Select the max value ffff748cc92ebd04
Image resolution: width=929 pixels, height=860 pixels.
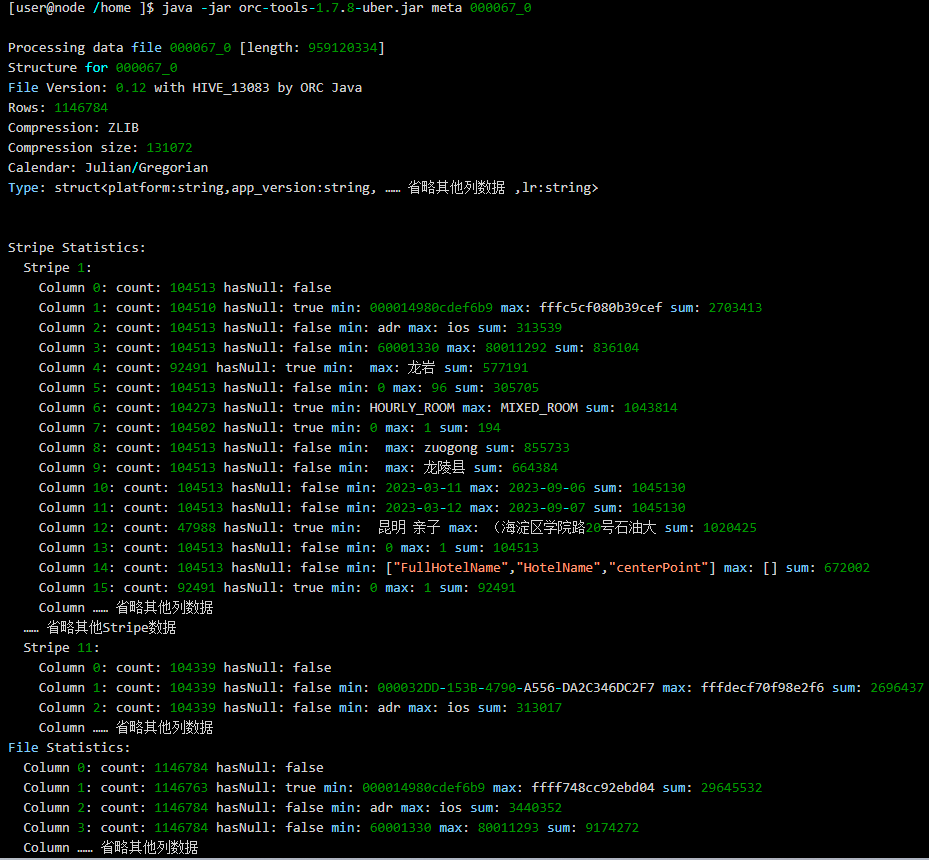pyautogui.click(x=593, y=788)
